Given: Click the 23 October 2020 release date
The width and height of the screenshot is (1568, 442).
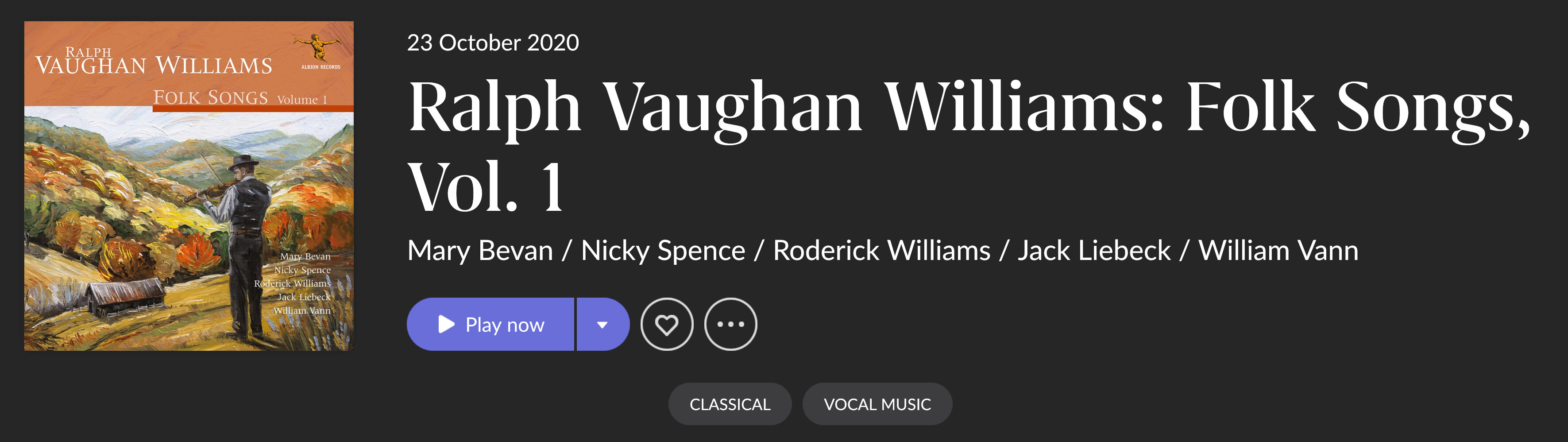Looking at the screenshot, I should 493,43.
